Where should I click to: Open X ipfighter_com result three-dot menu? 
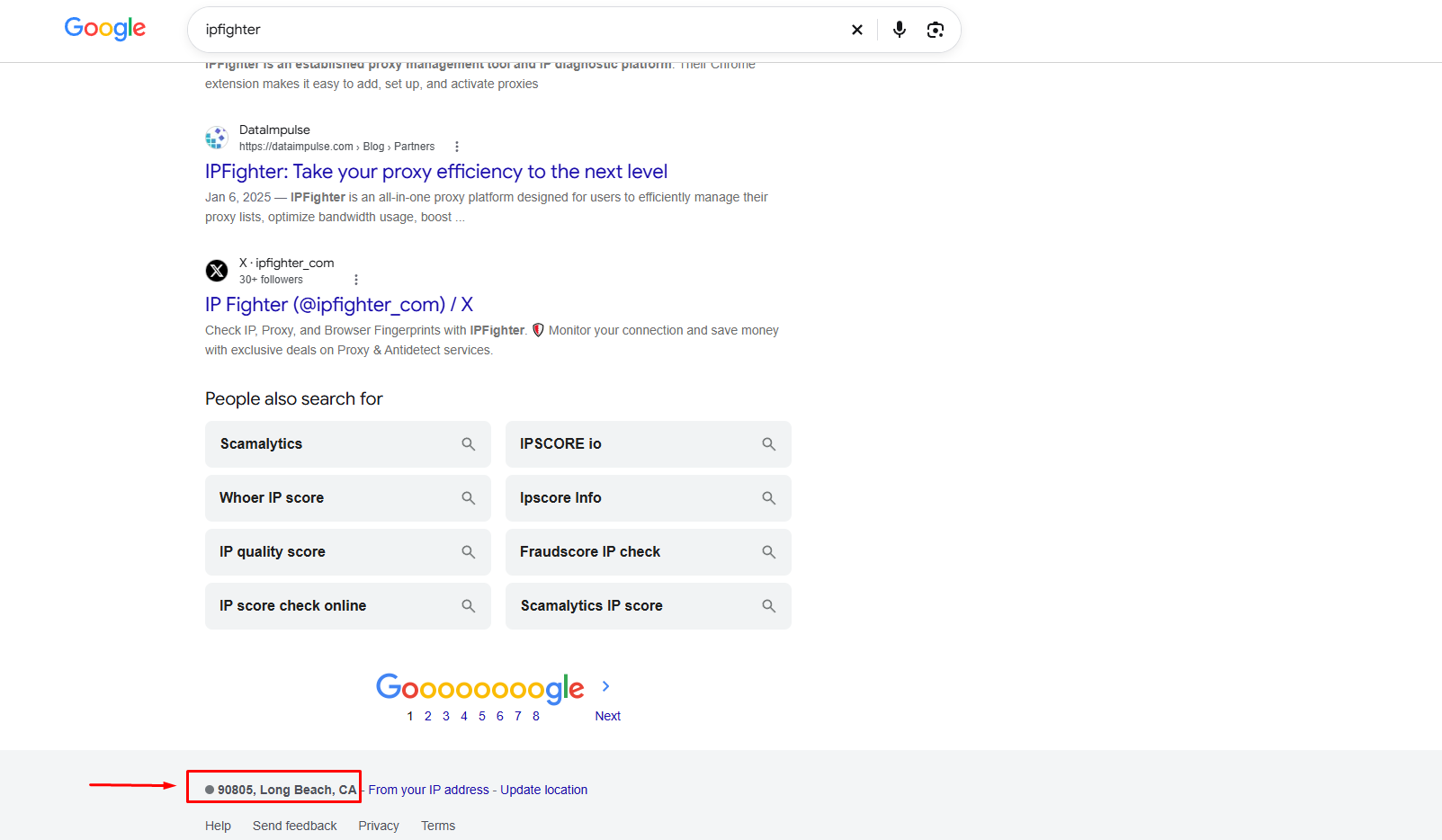(356, 280)
